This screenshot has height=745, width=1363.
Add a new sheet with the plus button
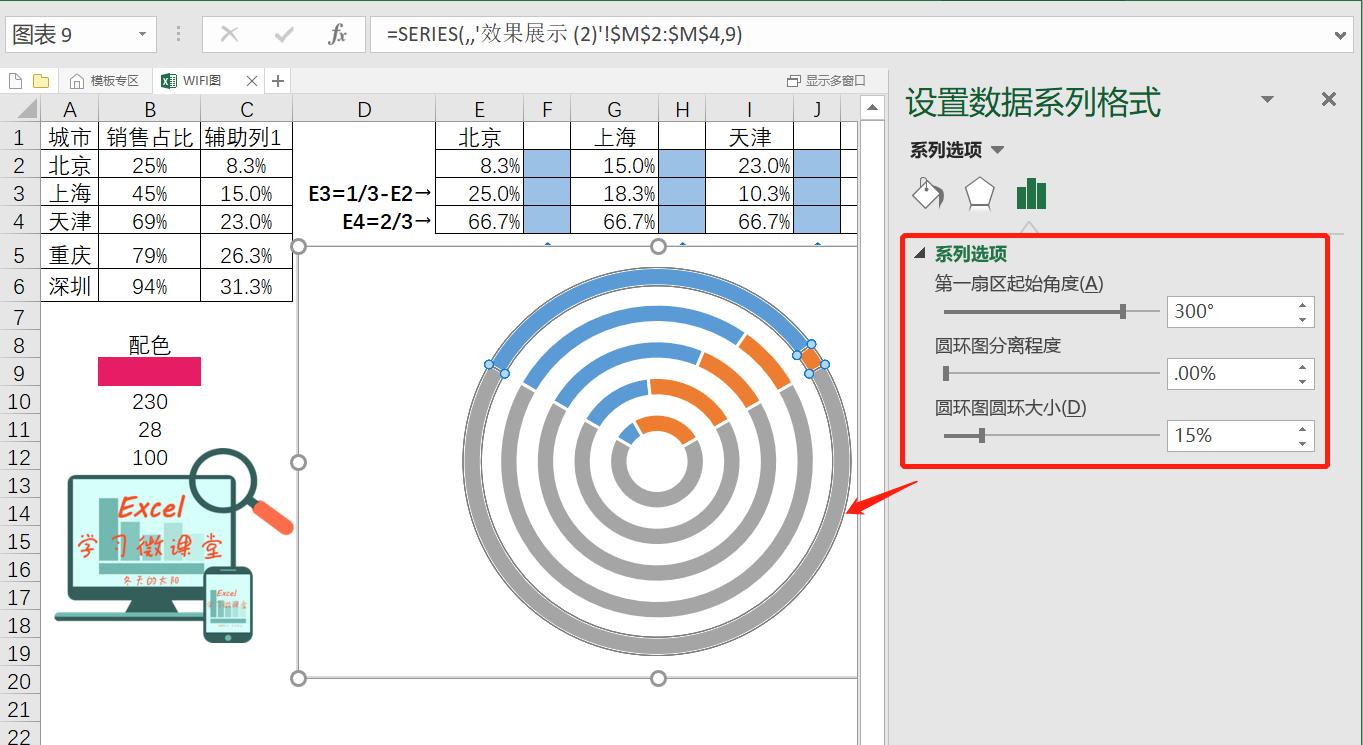[x=278, y=80]
